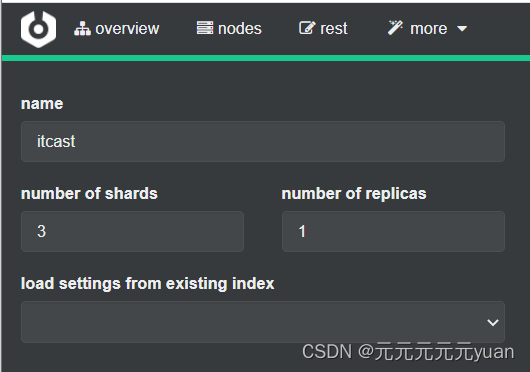This screenshot has height=372, width=530.
Task: Click the server stack icon beside nodes
Action: pos(205,28)
